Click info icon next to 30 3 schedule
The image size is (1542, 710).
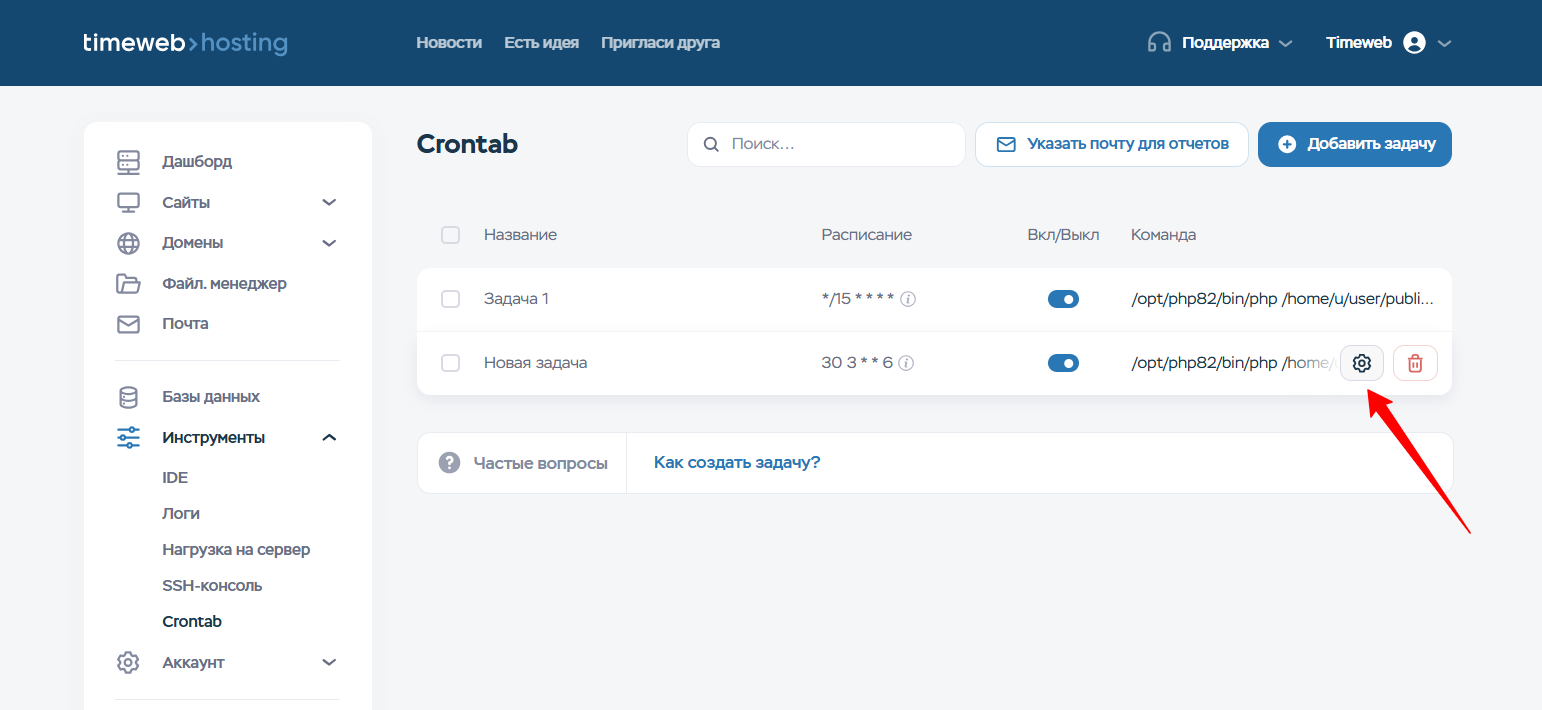[906, 363]
